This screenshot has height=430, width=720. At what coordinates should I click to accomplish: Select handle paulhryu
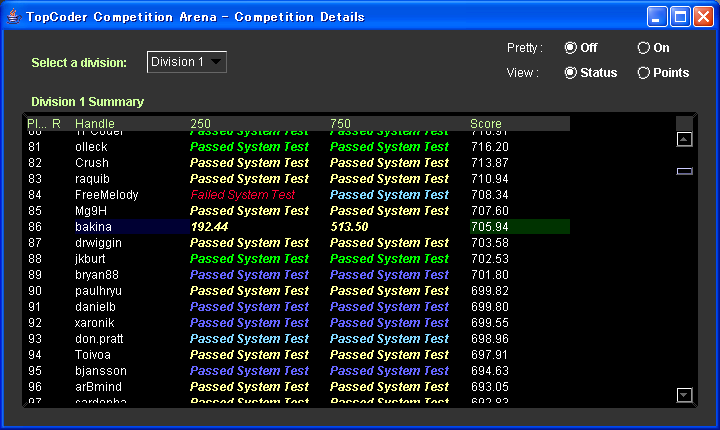[x=98, y=291]
